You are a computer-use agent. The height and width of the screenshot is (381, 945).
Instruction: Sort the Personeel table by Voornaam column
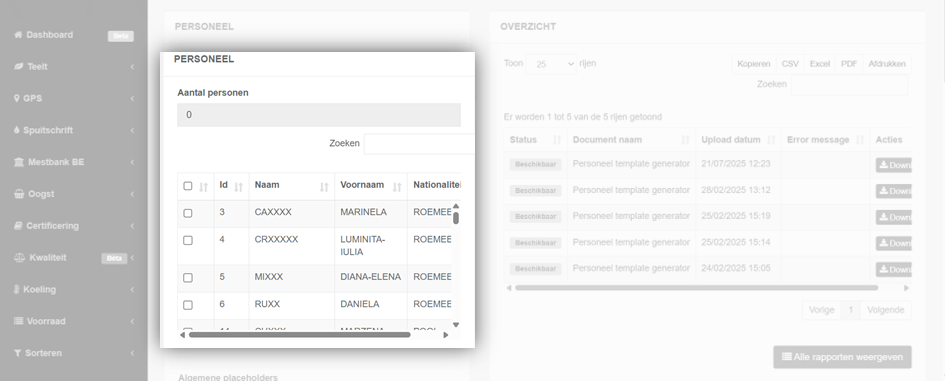[371, 186]
